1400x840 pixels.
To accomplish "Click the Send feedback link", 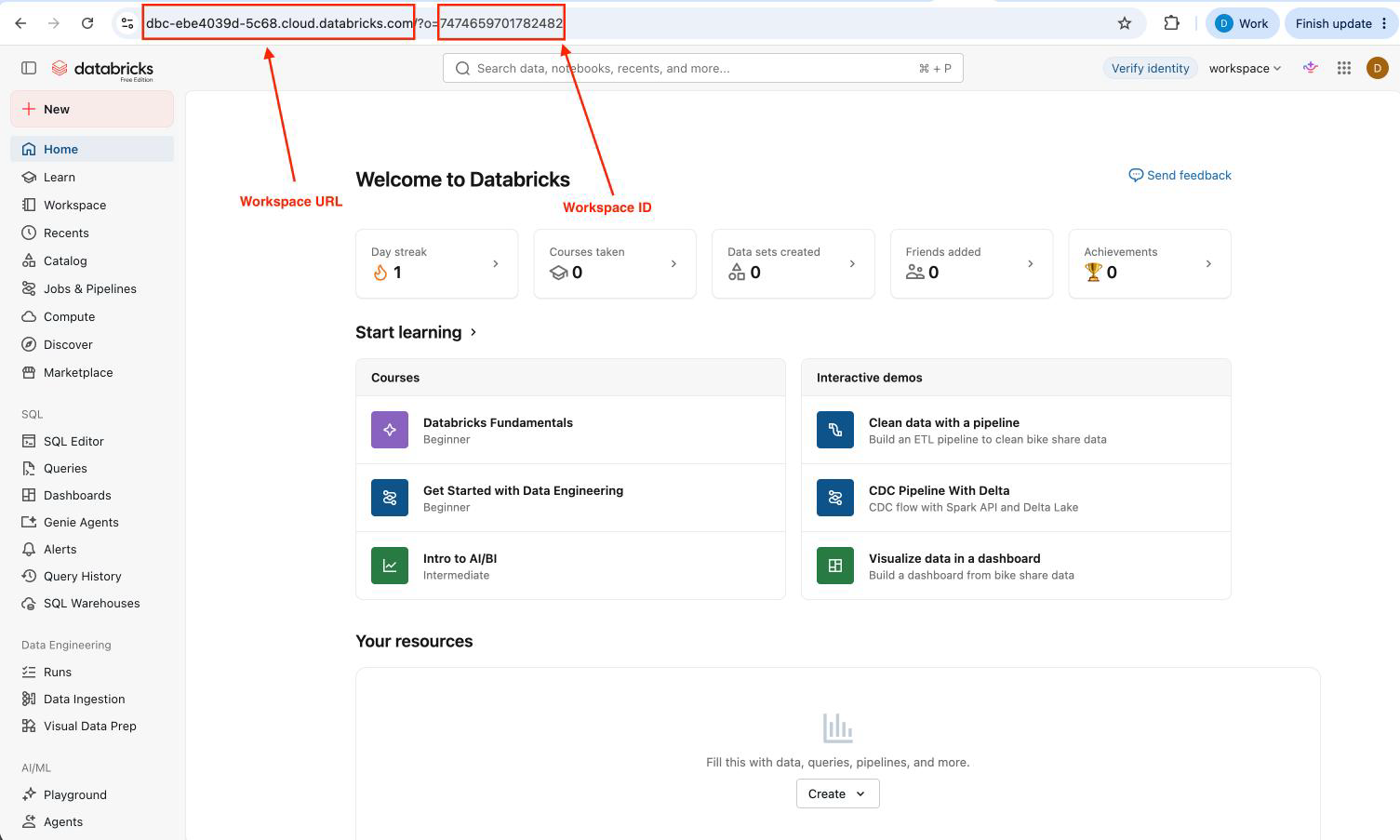I will [x=1180, y=175].
